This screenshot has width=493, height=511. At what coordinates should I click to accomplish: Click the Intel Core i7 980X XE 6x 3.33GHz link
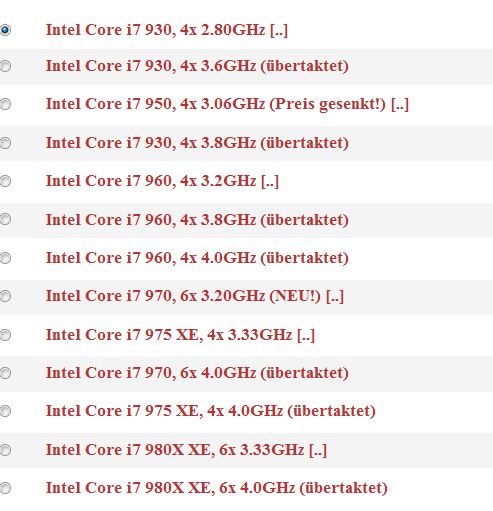click(186, 450)
